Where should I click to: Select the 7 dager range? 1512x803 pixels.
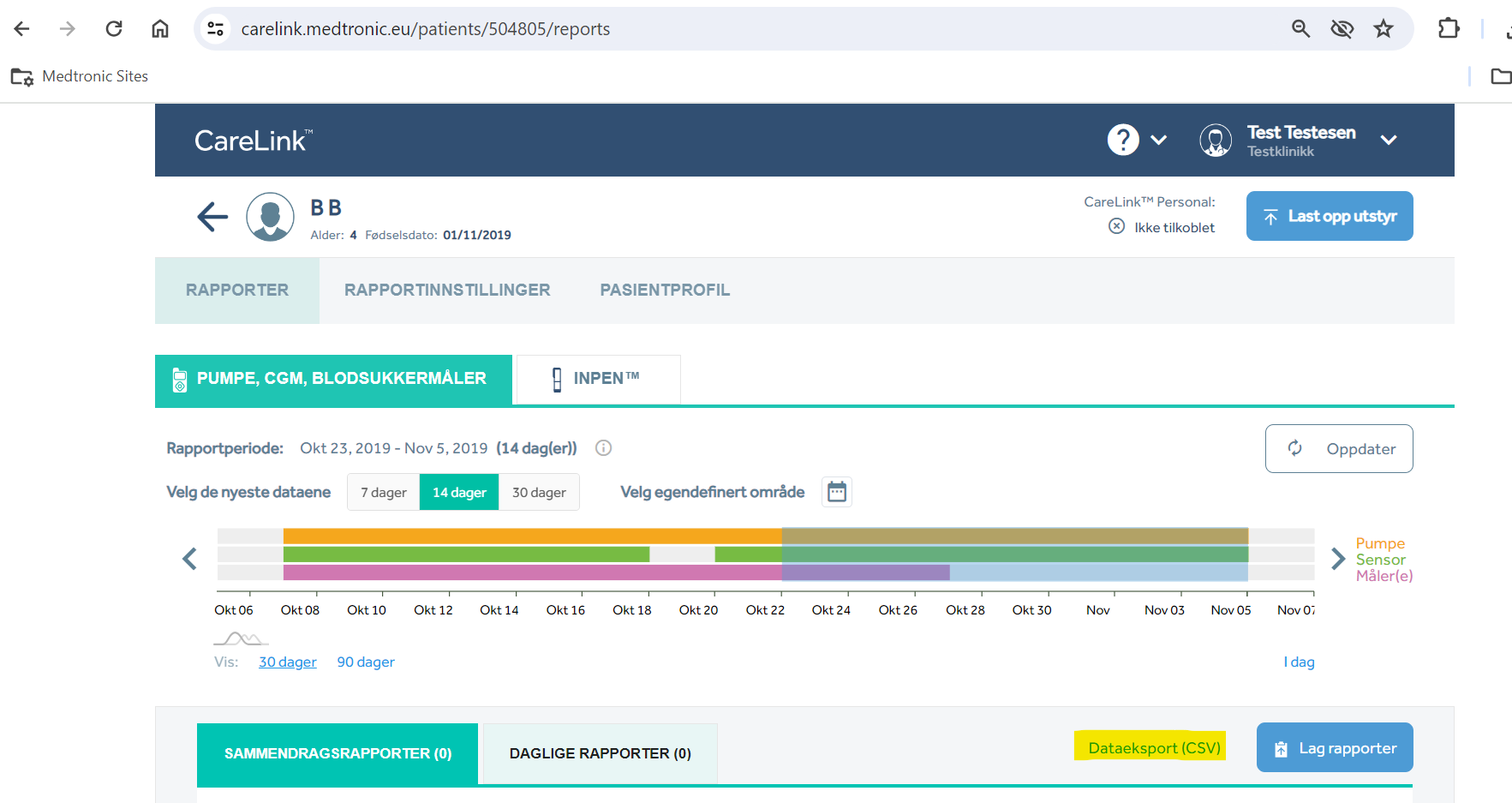pos(384,492)
